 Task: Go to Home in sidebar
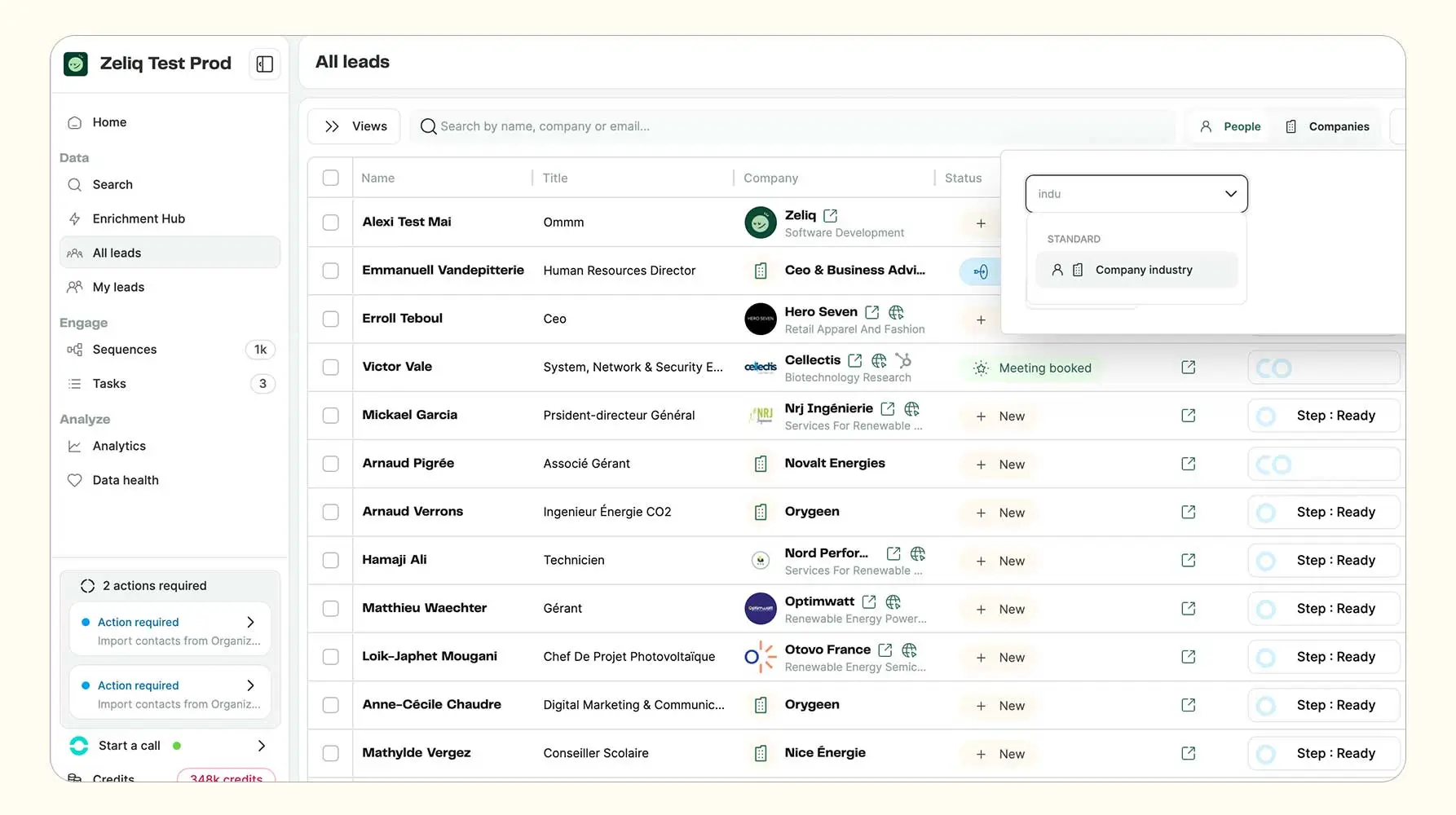click(x=170, y=122)
